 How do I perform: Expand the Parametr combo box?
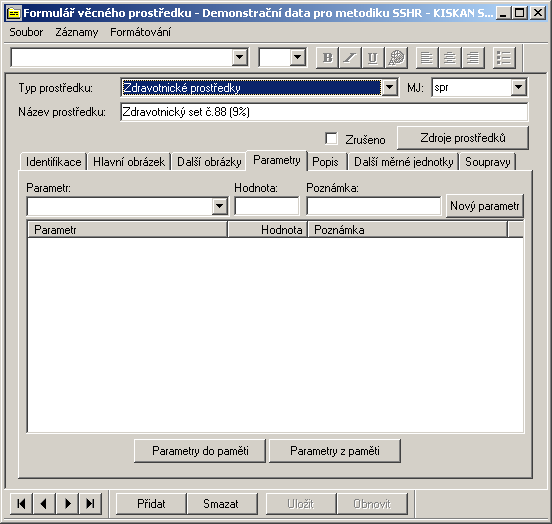point(219,206)
